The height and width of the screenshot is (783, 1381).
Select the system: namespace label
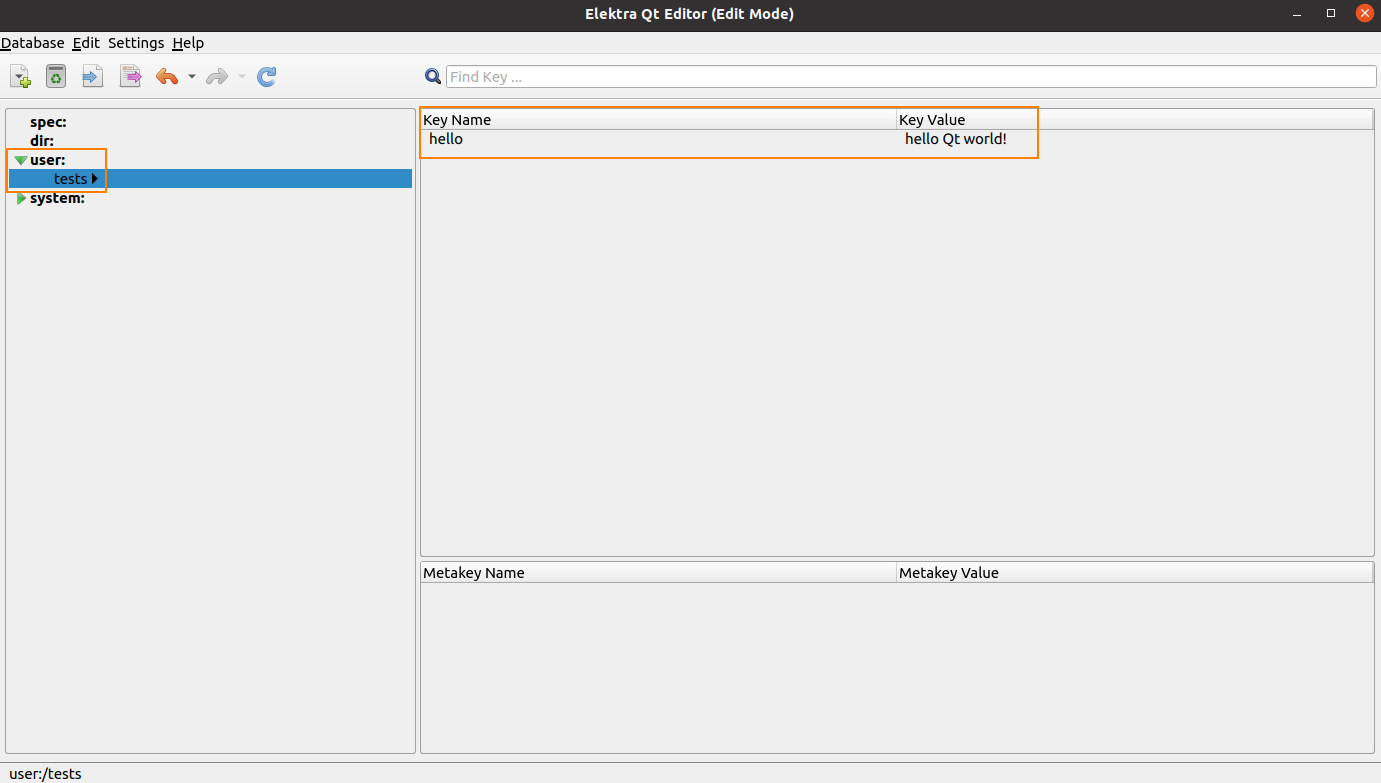coord(57,198)
